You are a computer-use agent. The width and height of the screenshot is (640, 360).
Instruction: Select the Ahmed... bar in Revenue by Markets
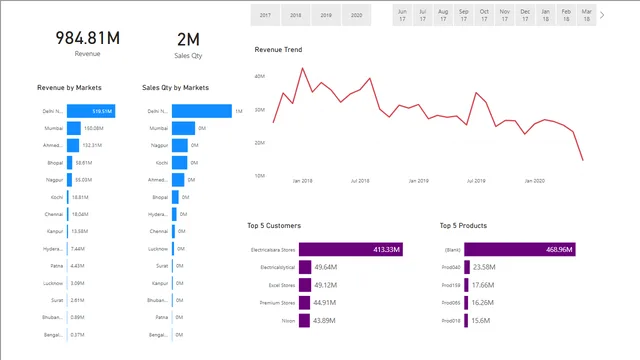(73, 145)
